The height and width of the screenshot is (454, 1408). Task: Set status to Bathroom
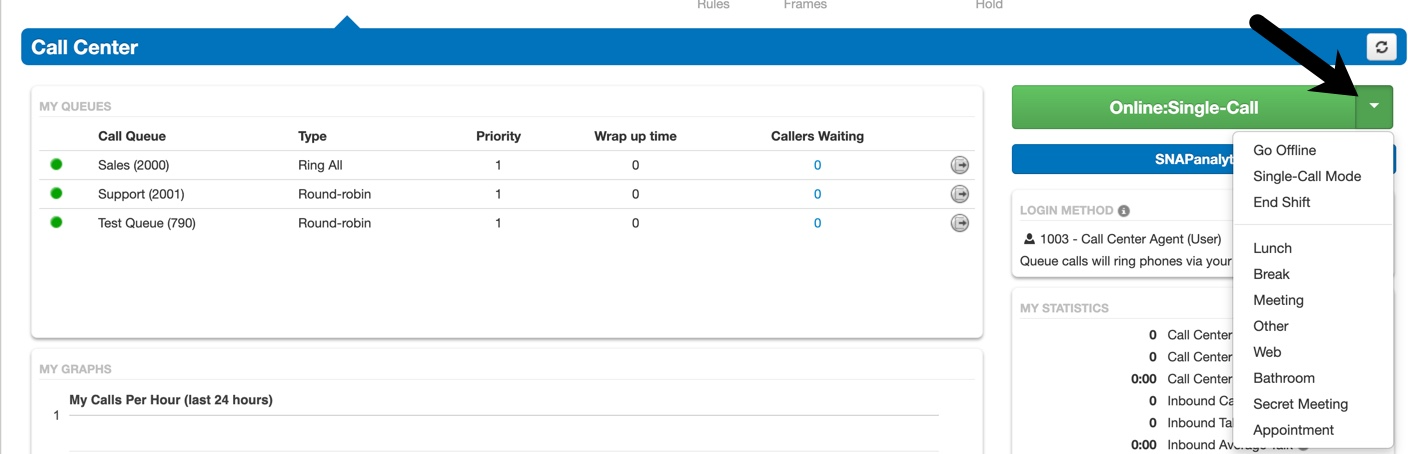pyautogui.click(x=1284, y=378)
